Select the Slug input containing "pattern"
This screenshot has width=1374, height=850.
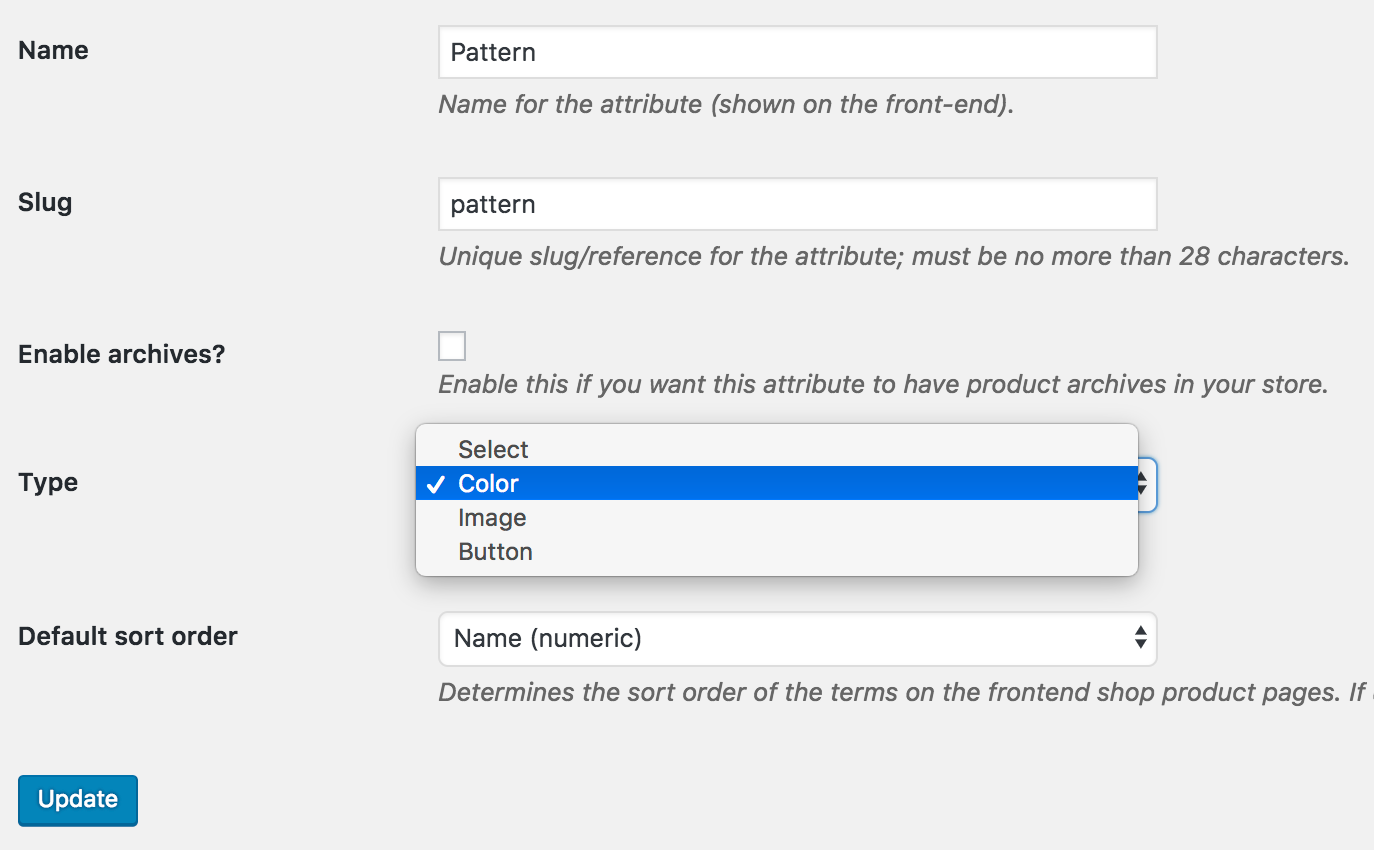click(x=797, y=203)
